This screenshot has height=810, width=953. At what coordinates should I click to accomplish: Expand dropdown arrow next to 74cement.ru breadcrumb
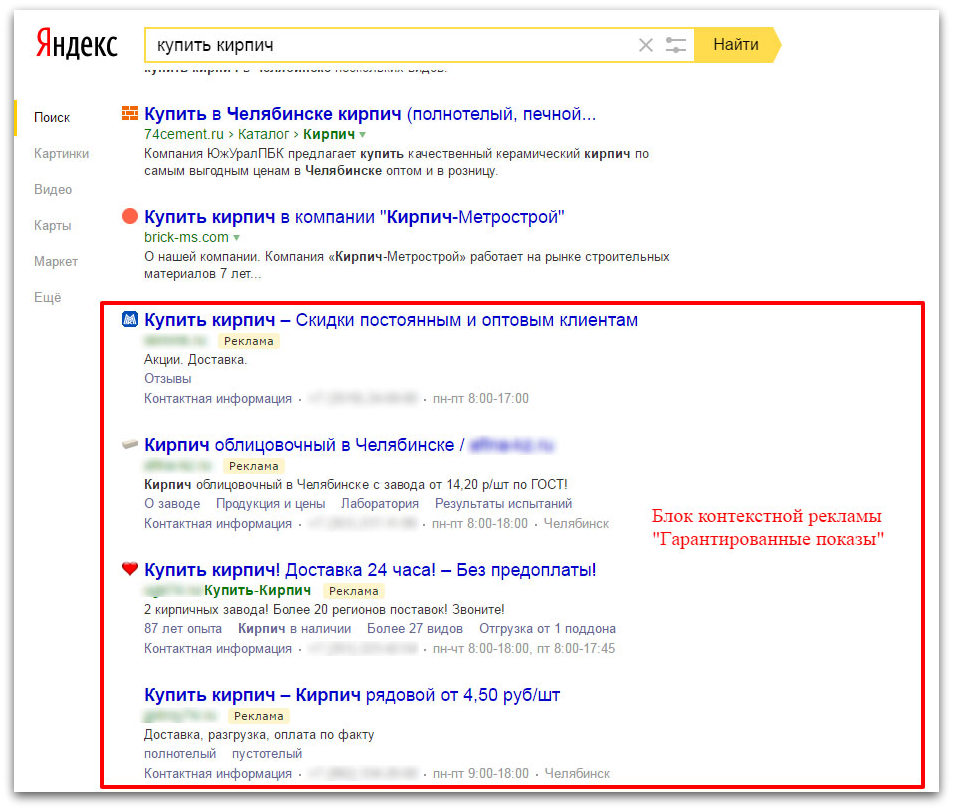point(362,134)
